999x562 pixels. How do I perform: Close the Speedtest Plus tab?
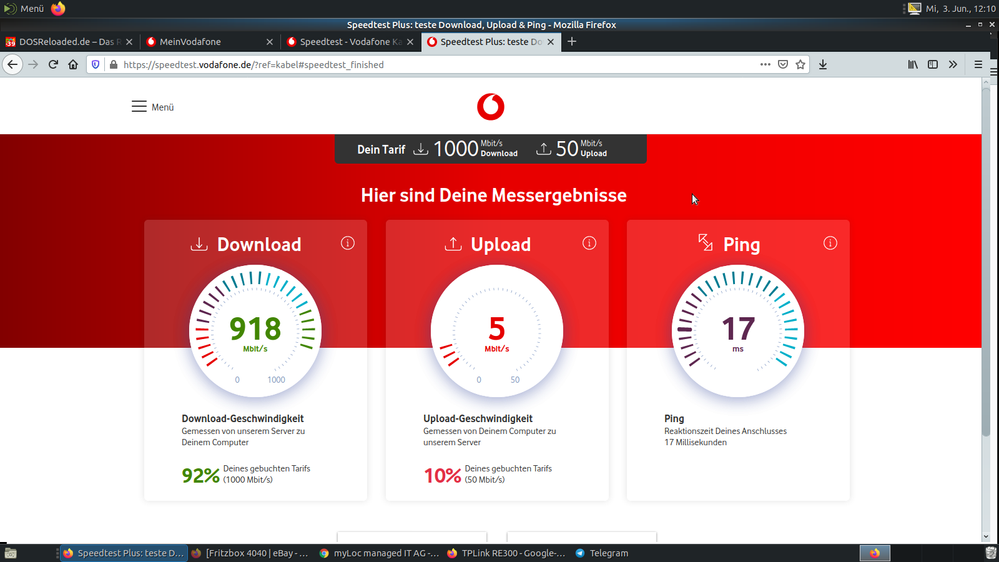pos(550,41)
